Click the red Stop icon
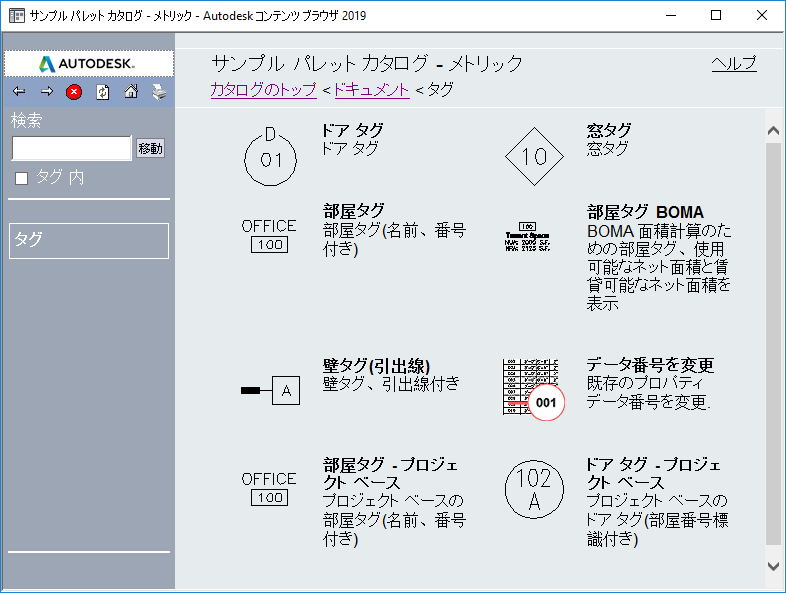Image resolution: width=786 pixels, height=593 pixels. tap(74, 92)
